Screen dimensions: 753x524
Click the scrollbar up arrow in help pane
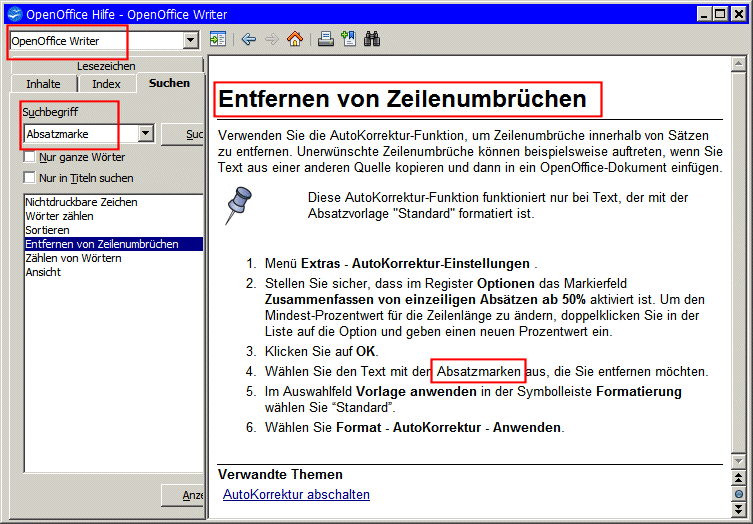point(738,64)
